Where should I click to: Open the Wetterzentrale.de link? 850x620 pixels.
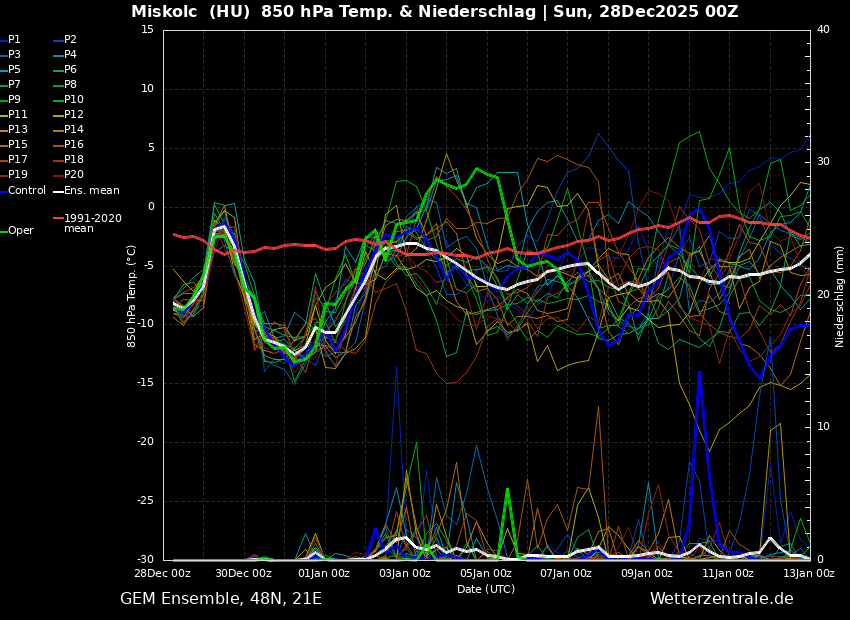[721, 599]
